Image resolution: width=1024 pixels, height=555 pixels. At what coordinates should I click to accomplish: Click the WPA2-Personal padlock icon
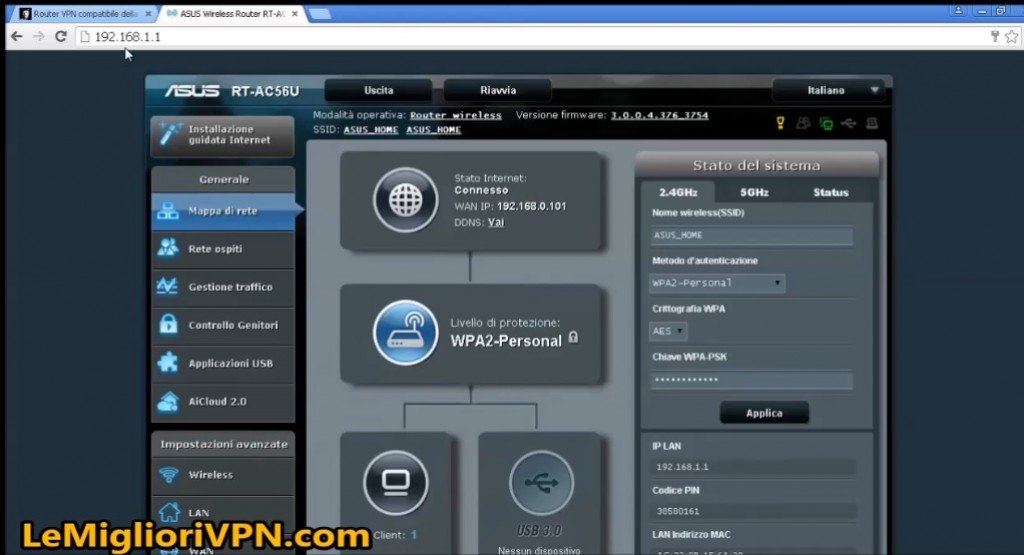pyautogui.click(x=573, y=337)
